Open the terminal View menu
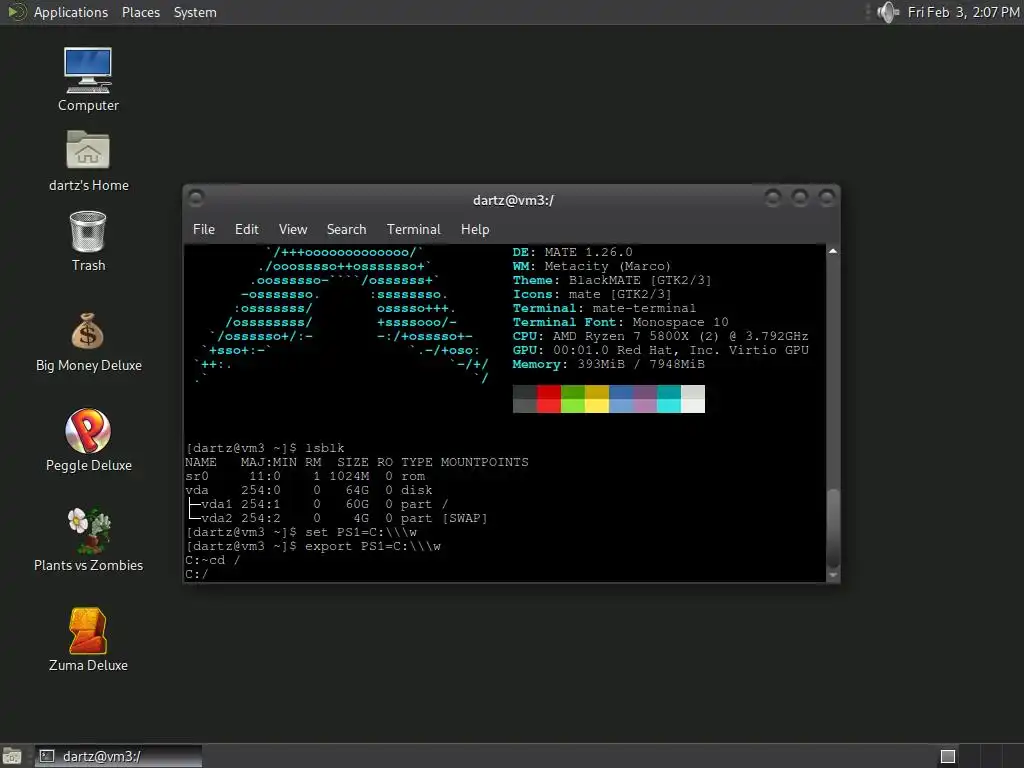Image resolution: width=1024 pixels, height=768 pixels. [293, 229]
